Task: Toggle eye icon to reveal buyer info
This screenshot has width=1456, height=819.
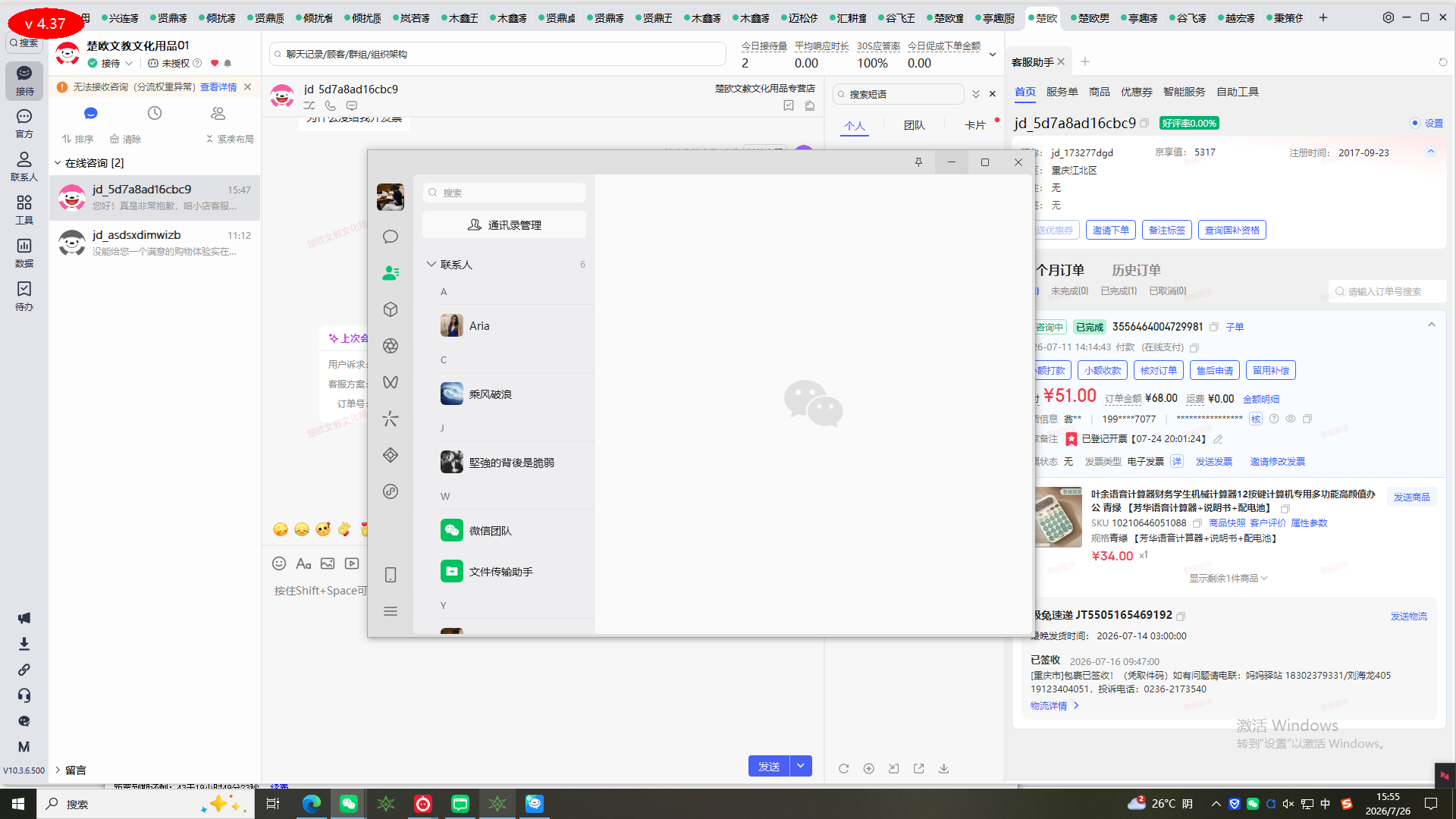Action: tap(1291, 419)
